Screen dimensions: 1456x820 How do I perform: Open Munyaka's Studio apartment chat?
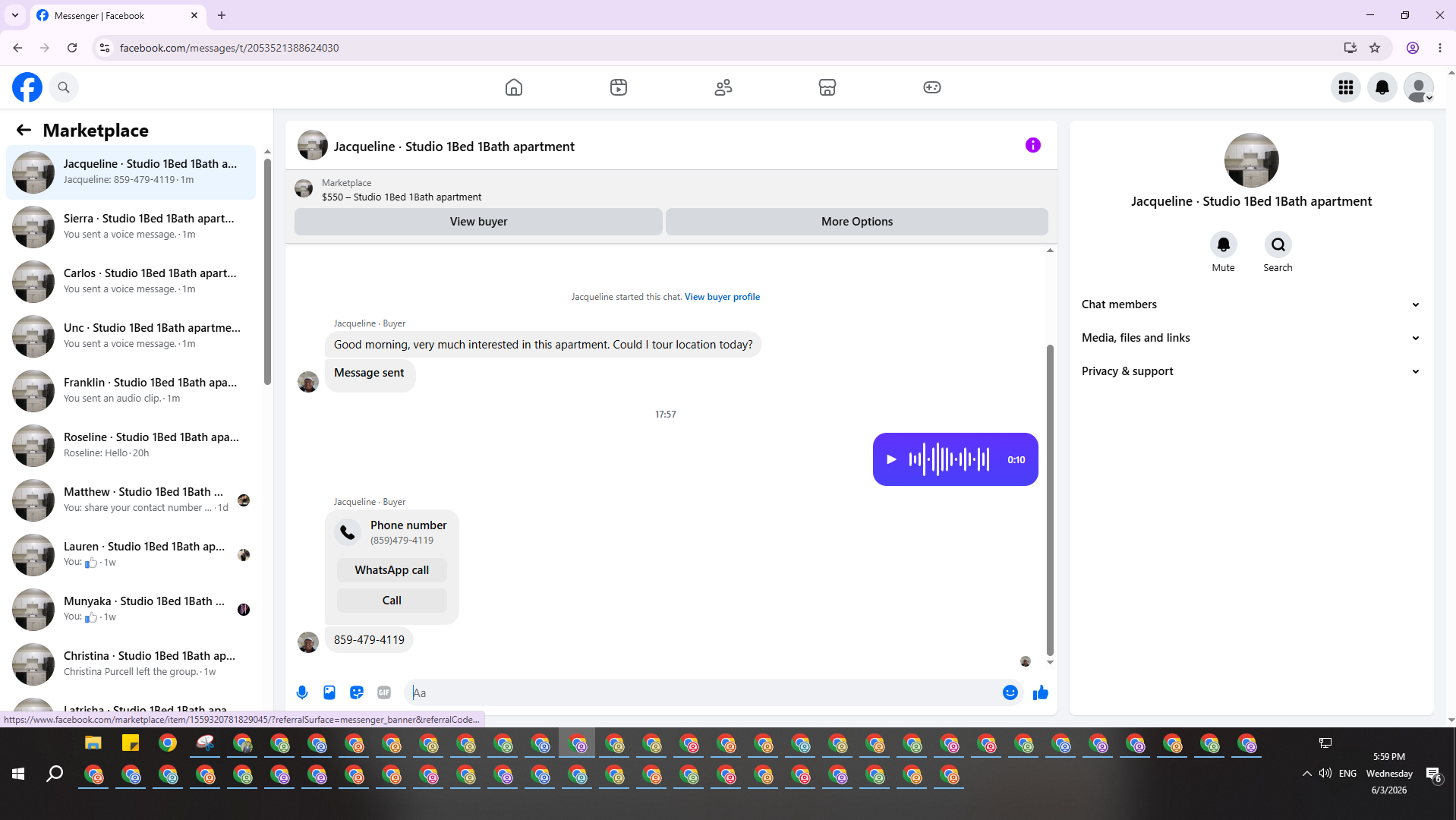coord(131,609)
